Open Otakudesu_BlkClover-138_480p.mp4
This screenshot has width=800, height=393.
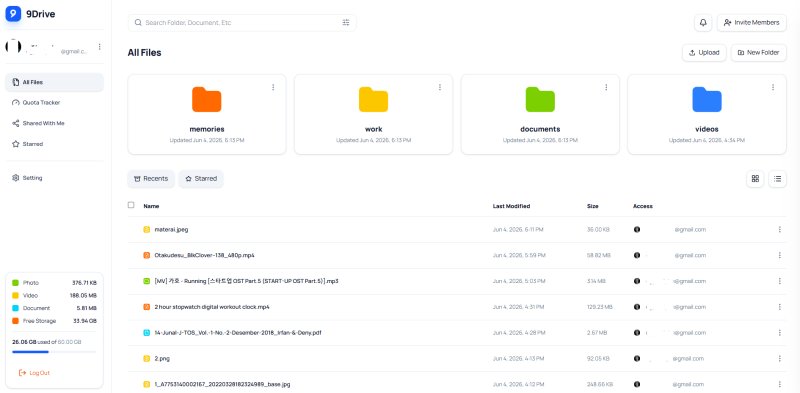point(205,255)
